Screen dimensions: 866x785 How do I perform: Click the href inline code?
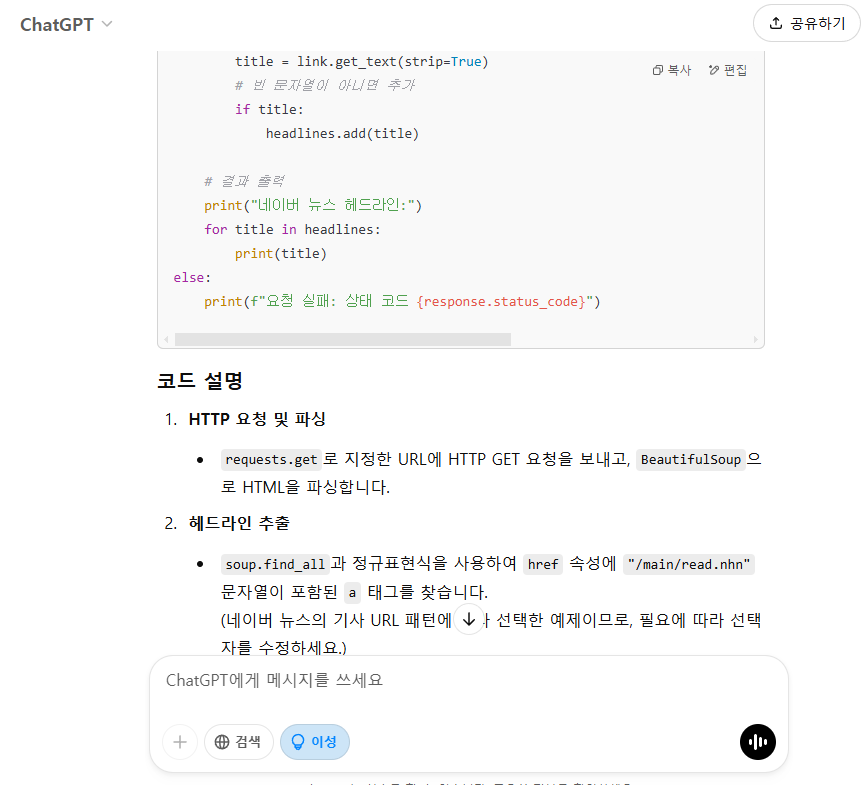(543, 565)
